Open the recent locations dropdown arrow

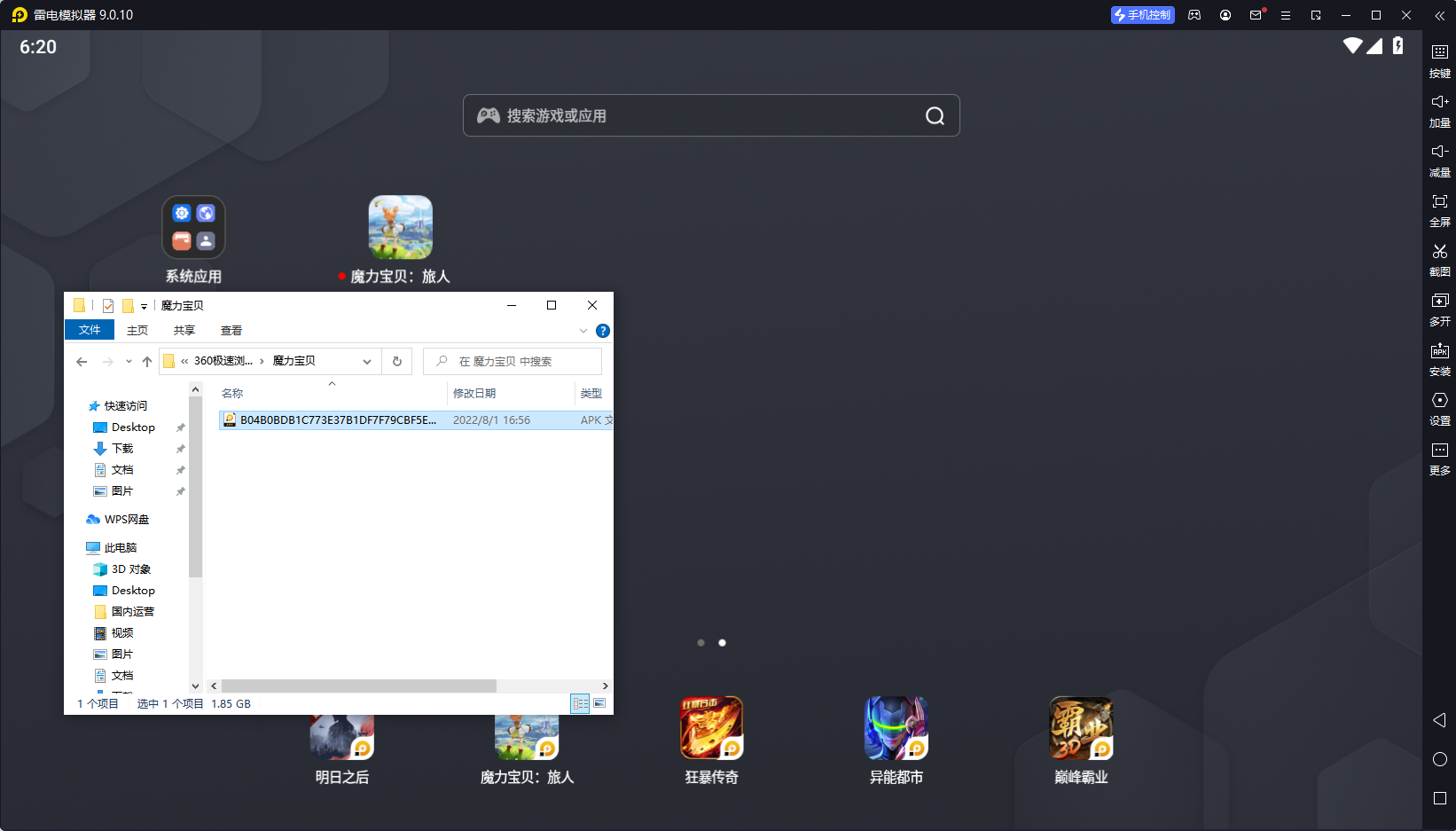[x=129, y=362]
